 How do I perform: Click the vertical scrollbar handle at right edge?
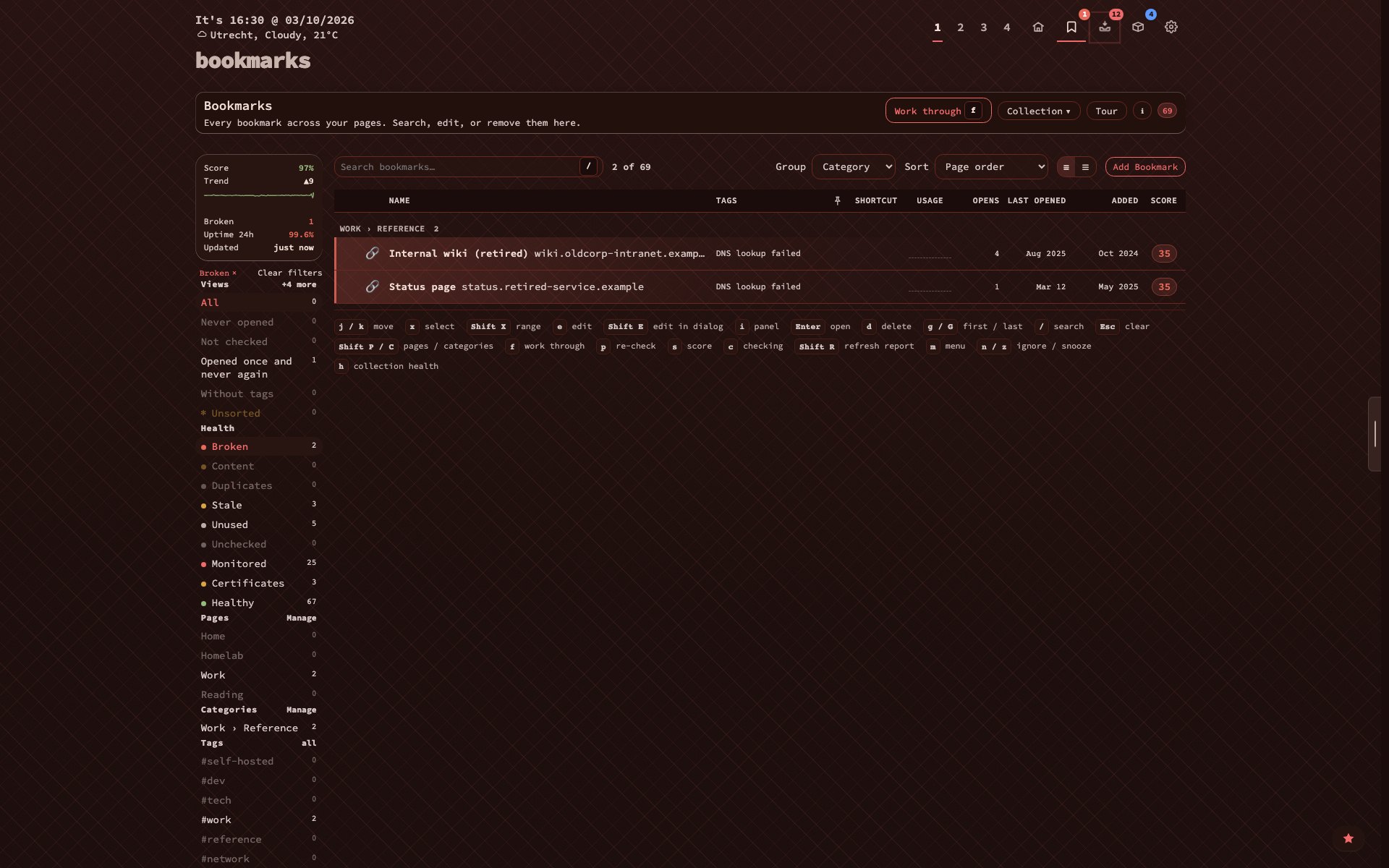1375,434
